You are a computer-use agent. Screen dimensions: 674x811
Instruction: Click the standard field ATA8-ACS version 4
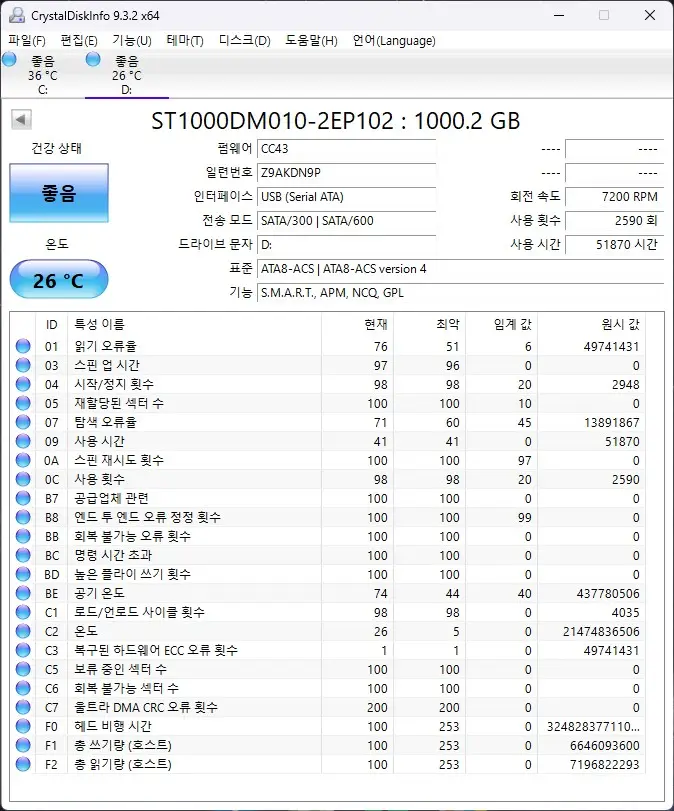pyautogui.click(x=460, y=269)
